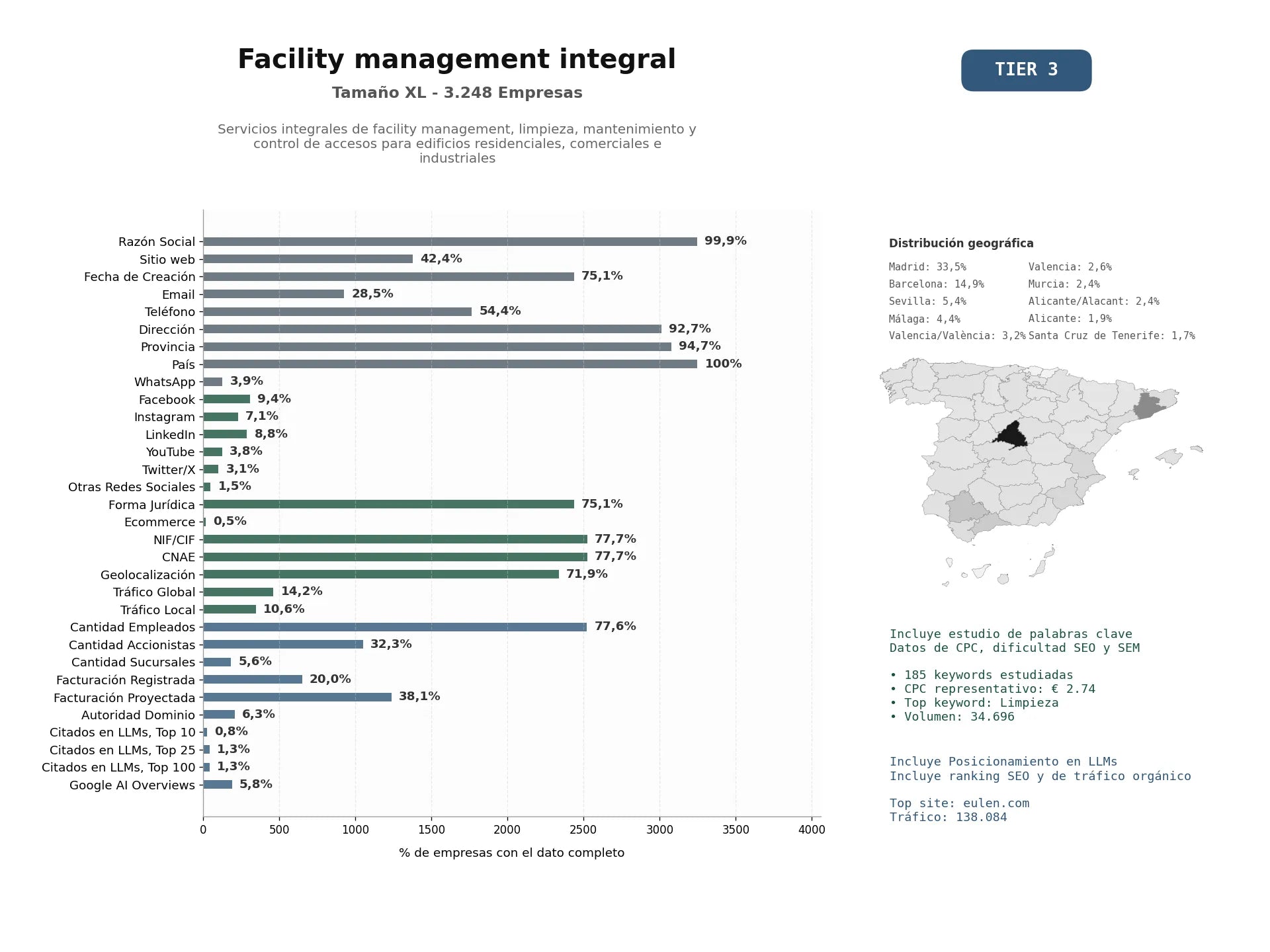
Task: Click the Instagram 7,1% value
Action: pos(262,416)
